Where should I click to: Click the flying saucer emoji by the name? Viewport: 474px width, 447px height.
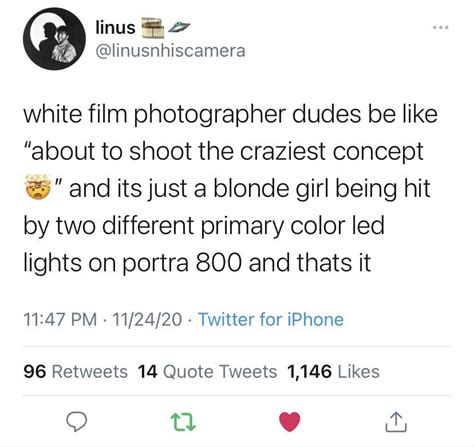[179, 27]
